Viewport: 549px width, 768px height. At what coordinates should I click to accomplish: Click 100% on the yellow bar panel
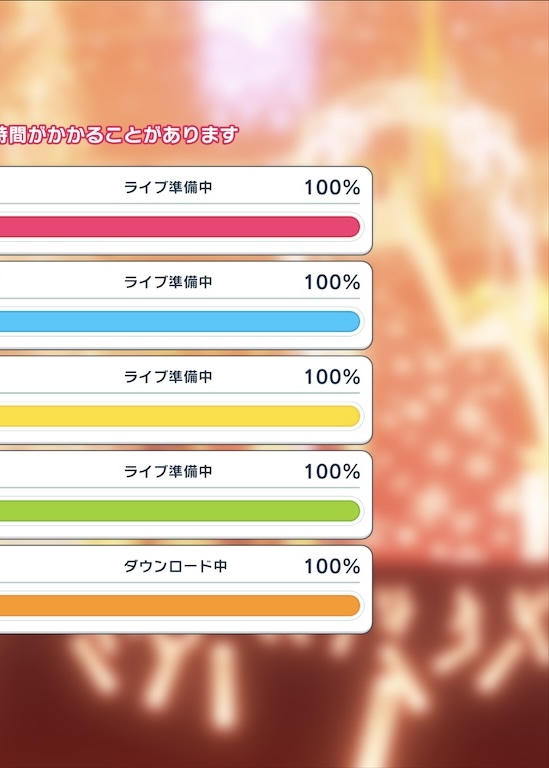[x=332, y=376]
